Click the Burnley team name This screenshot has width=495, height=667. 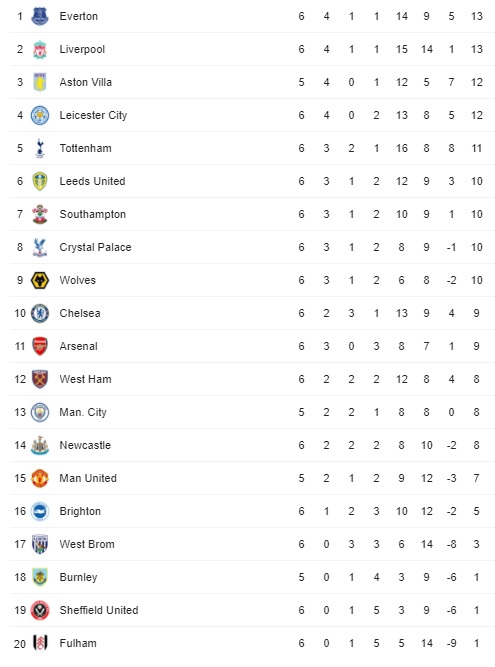(x=78, y=577)
